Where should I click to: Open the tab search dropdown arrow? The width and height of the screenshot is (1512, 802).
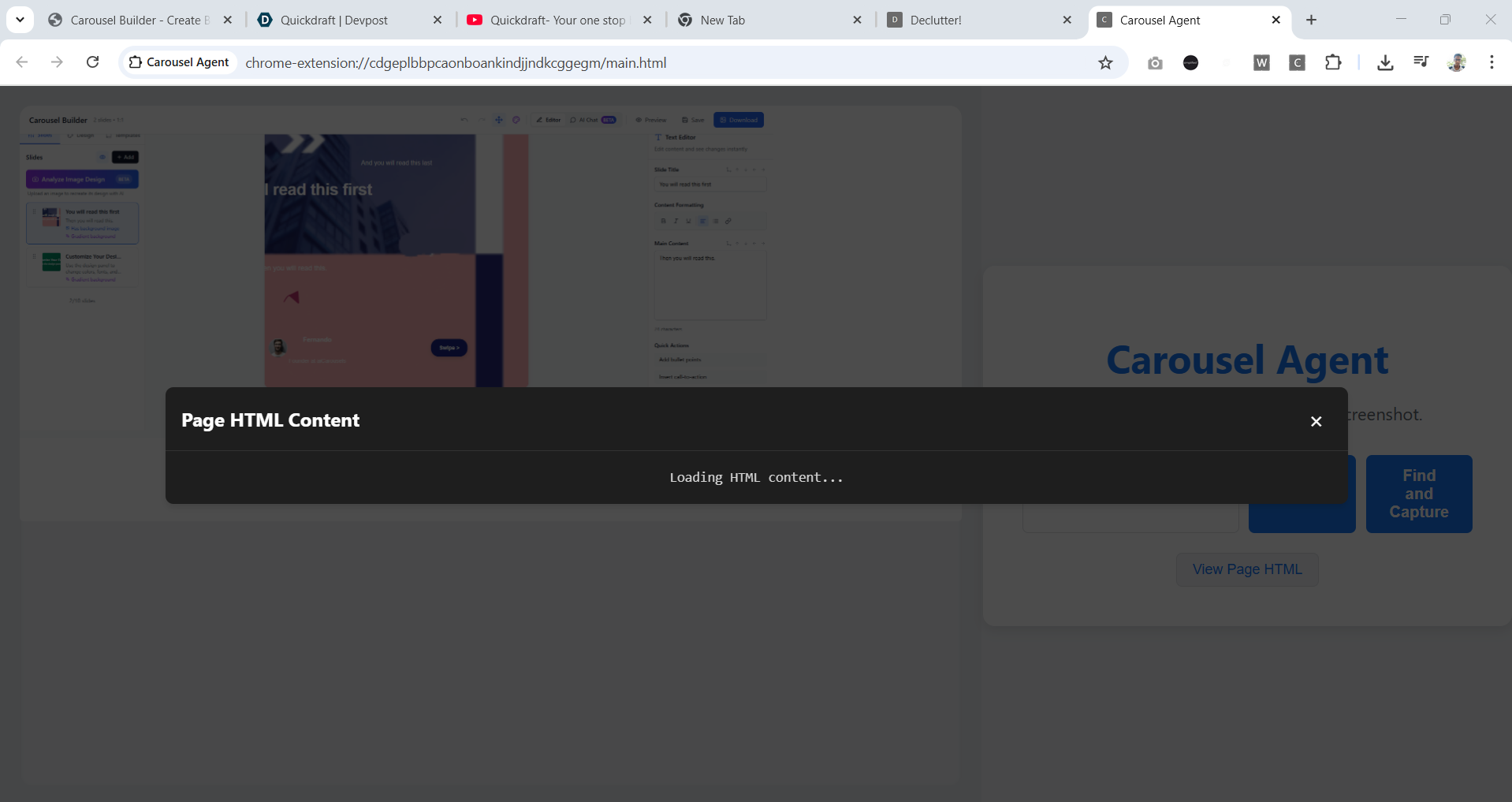coord(20,20)
